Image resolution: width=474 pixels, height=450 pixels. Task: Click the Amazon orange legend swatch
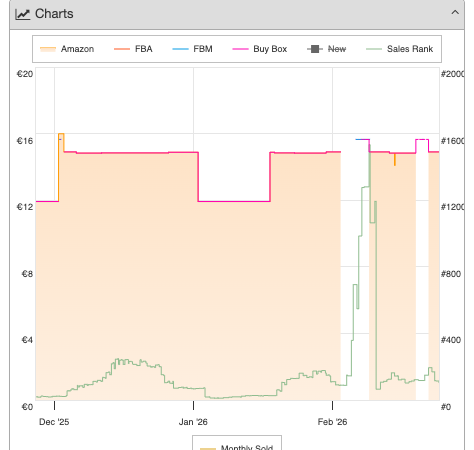pyautogui.click(x=48, y=49)
